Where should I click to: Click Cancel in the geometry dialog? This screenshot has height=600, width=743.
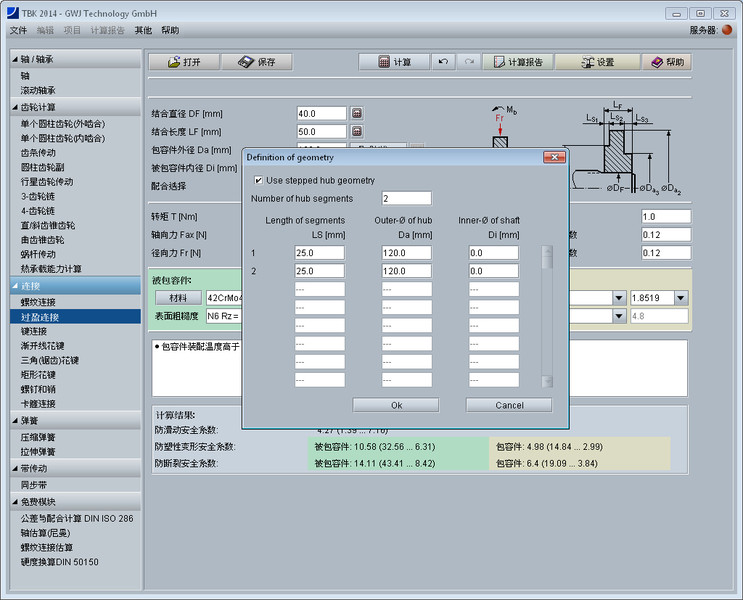point(508,405)
